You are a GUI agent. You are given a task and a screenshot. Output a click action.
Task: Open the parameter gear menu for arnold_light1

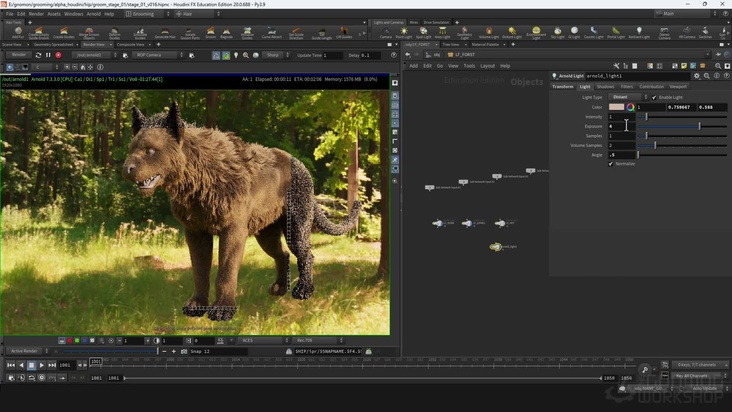[697, 76]
